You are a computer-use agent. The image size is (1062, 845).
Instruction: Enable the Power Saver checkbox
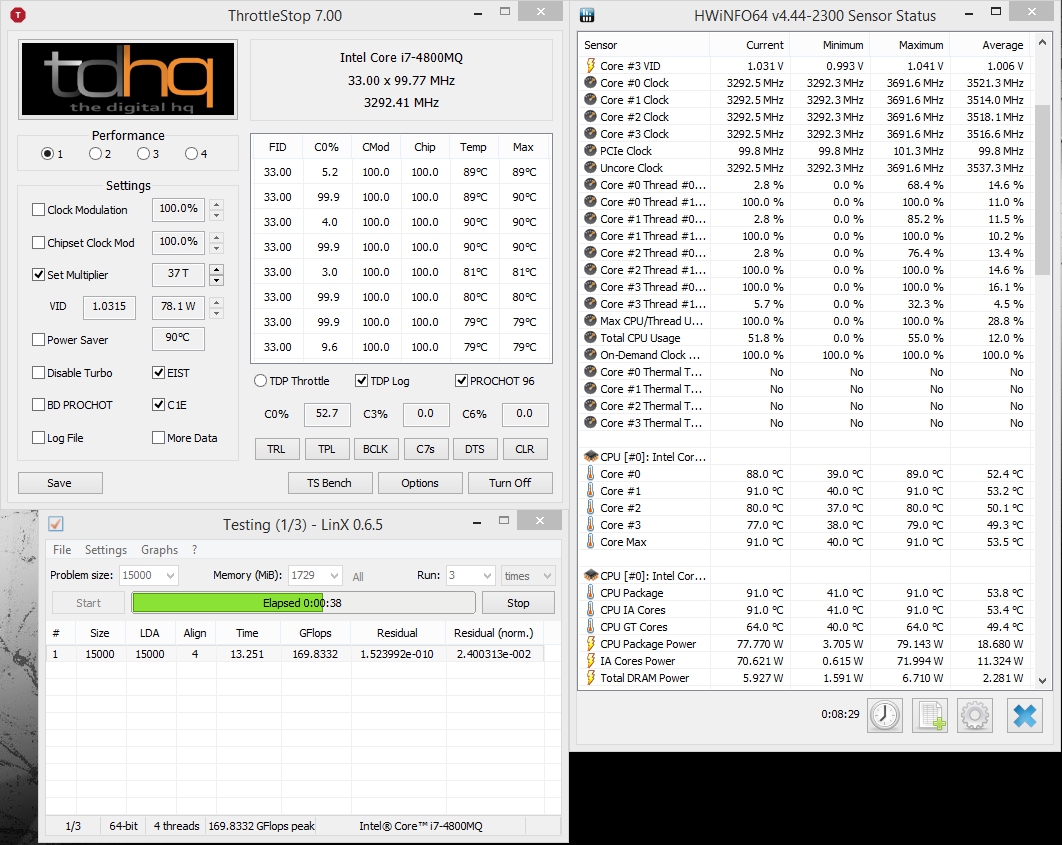(39, 340)
